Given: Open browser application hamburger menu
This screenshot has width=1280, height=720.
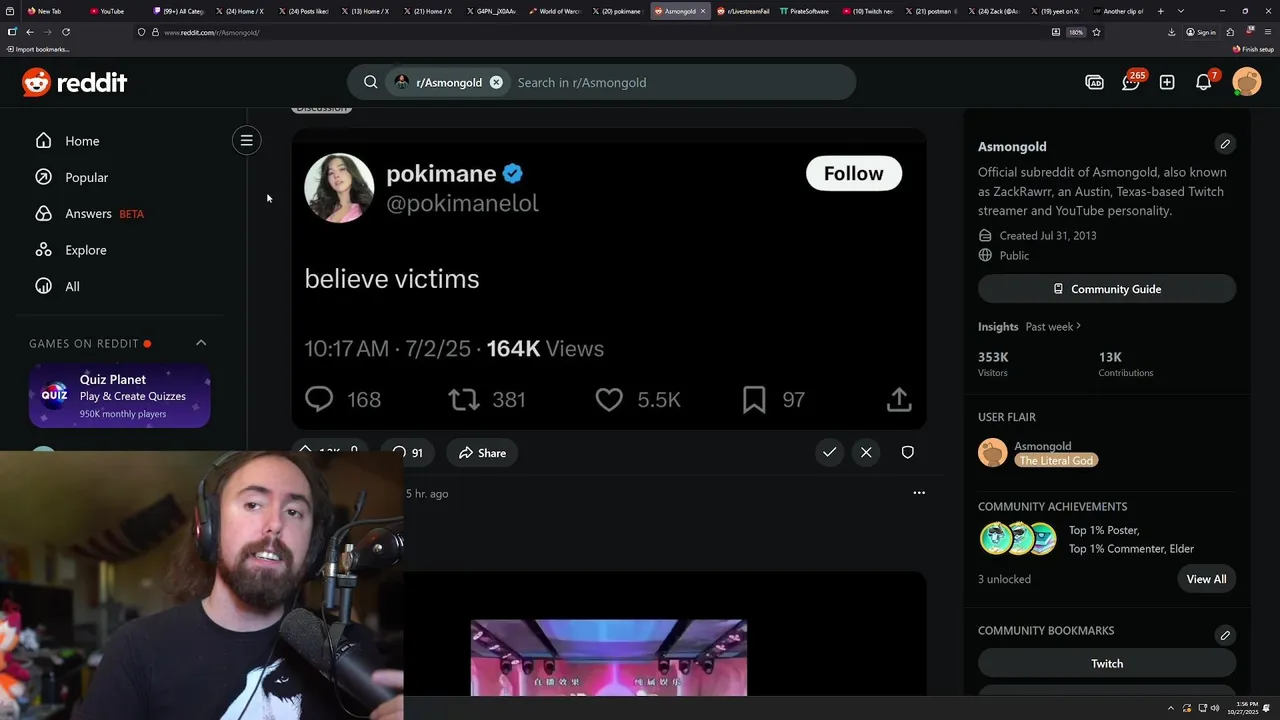Looking at the screenshot, I should pyautogui.click(x=1267, y=32).
